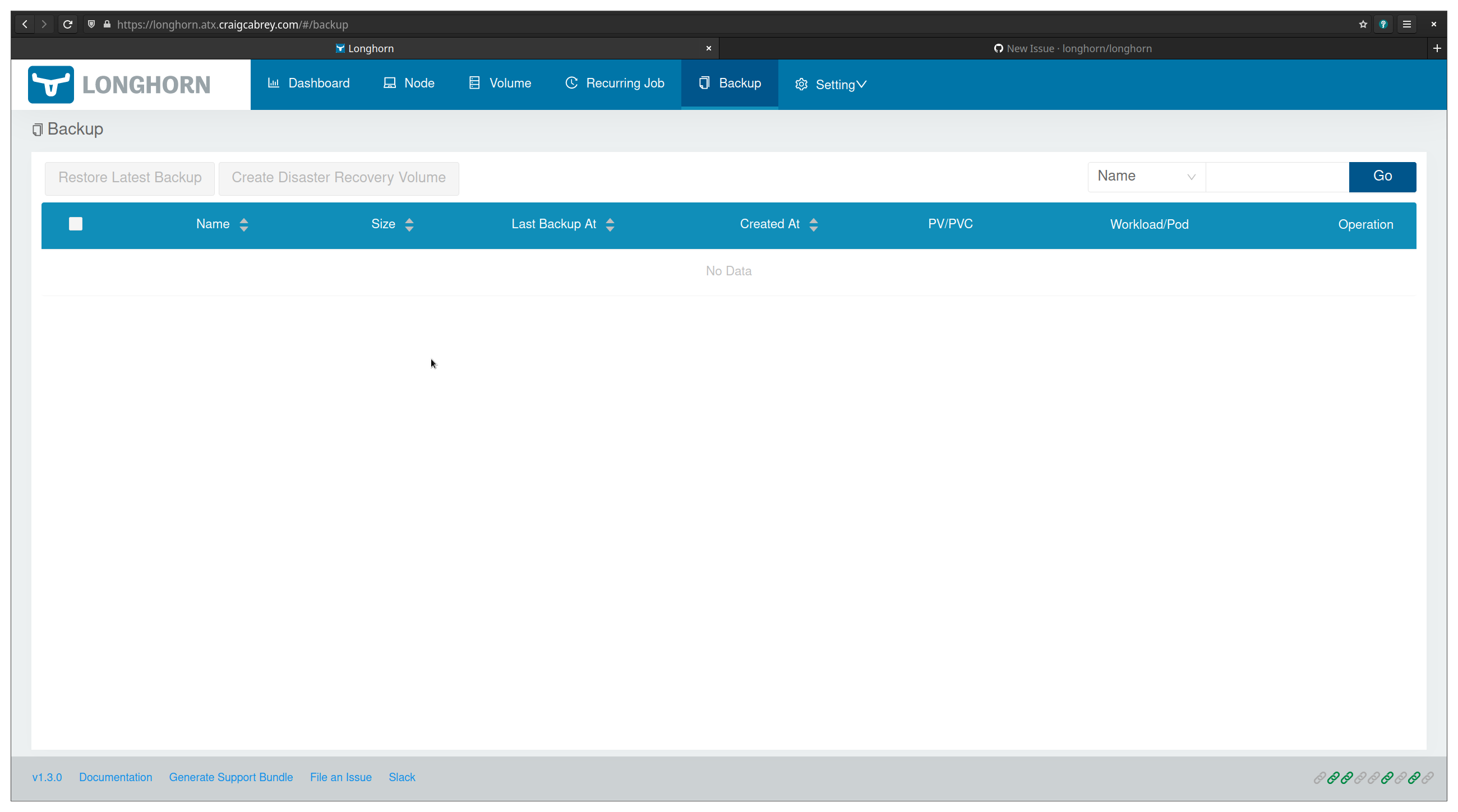Open the Slack footer link
The height and width of the screenshot is (812, 1458).
[402, 777]
